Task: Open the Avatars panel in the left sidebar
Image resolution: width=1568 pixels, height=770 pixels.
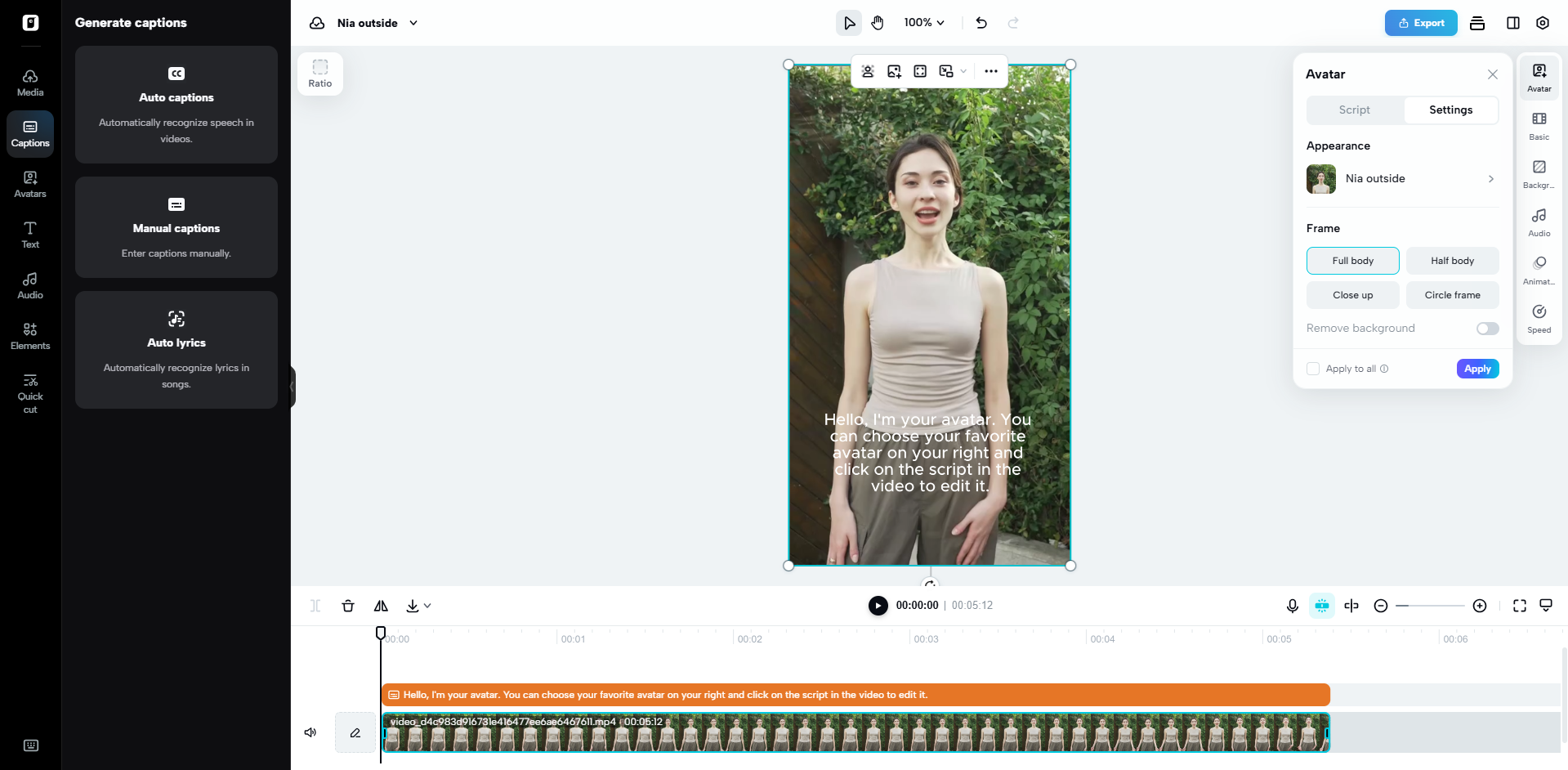Action: (30, 185)
